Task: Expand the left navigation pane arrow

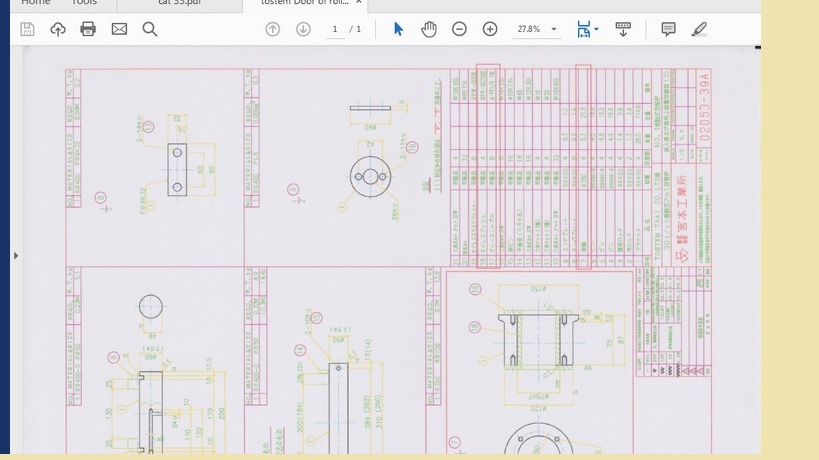Action: click(x=16, y=256)
